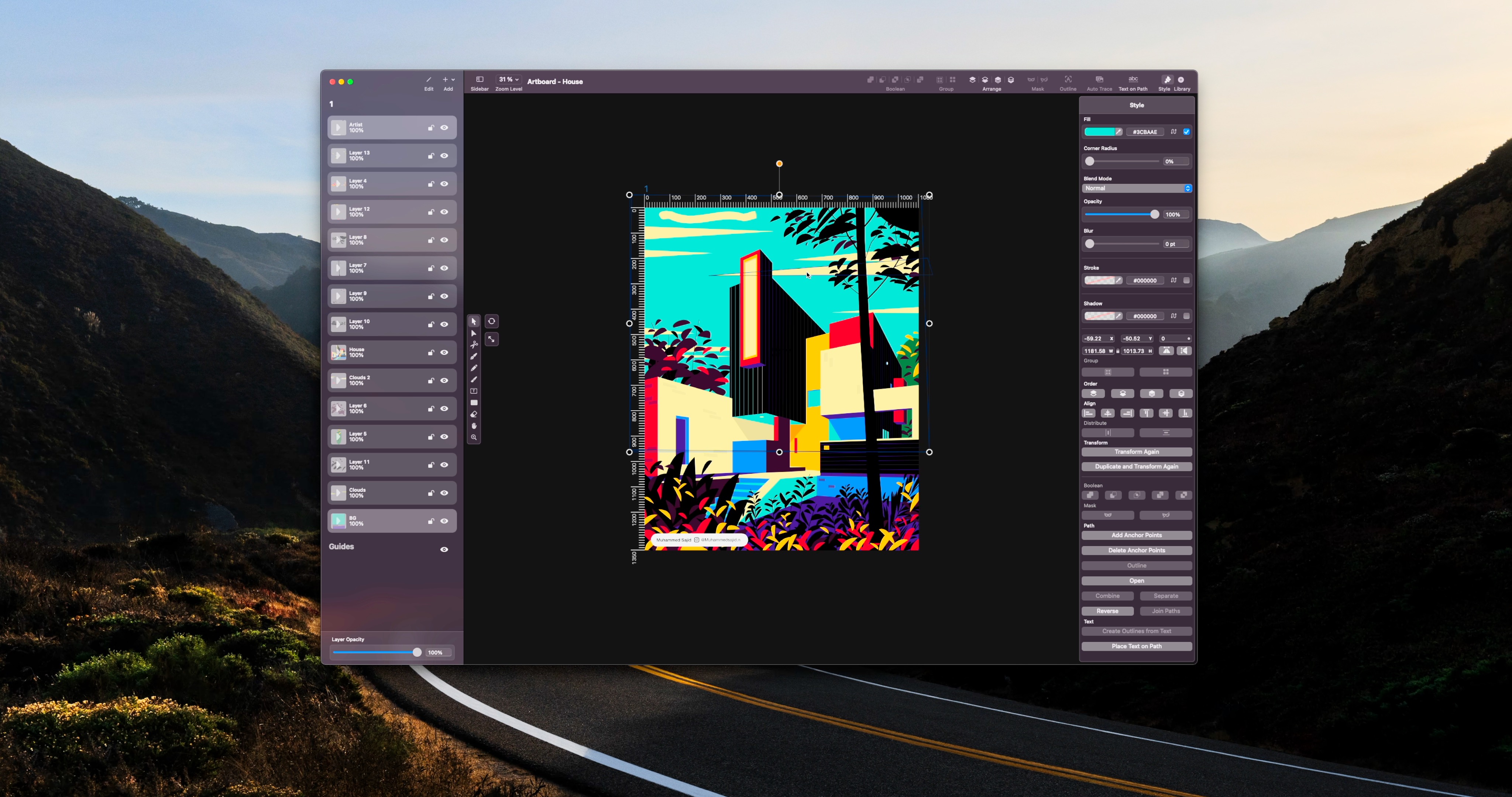This screenshot has height=797, width=1512.
Task: Pick the Eraser tool
Action: 474,414
